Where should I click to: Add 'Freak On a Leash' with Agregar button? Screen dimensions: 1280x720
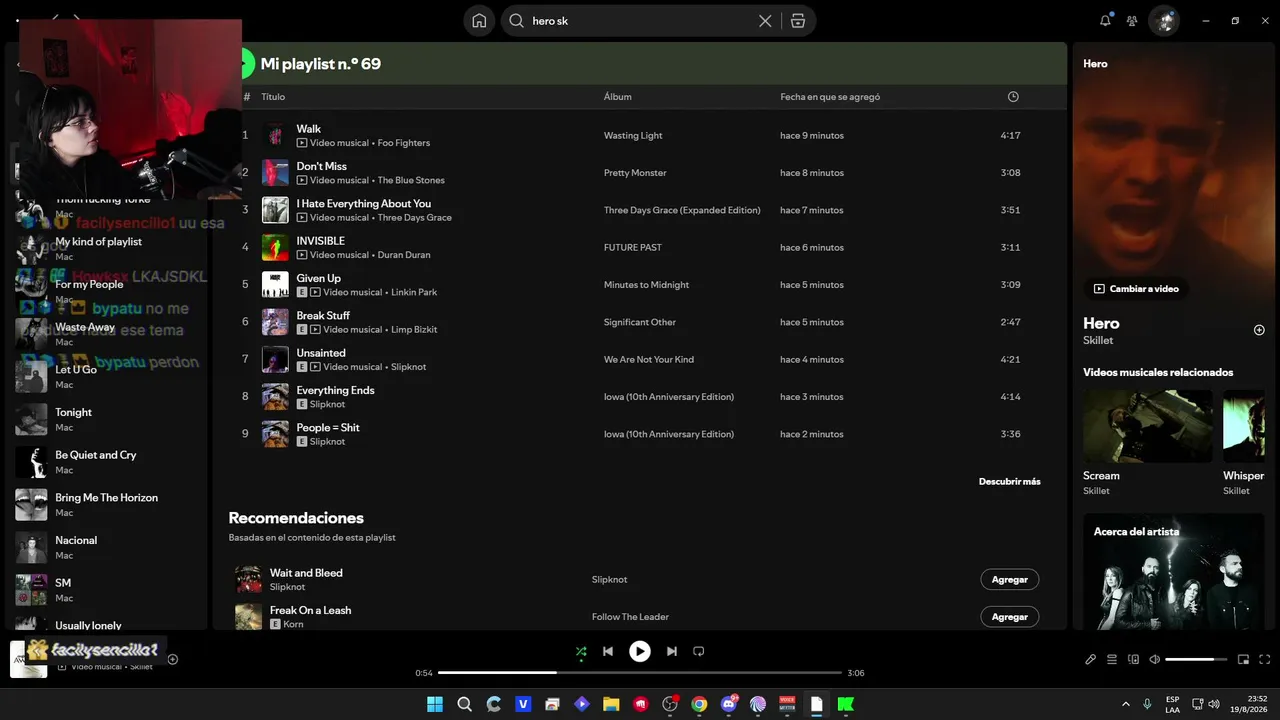(1010, 617)
